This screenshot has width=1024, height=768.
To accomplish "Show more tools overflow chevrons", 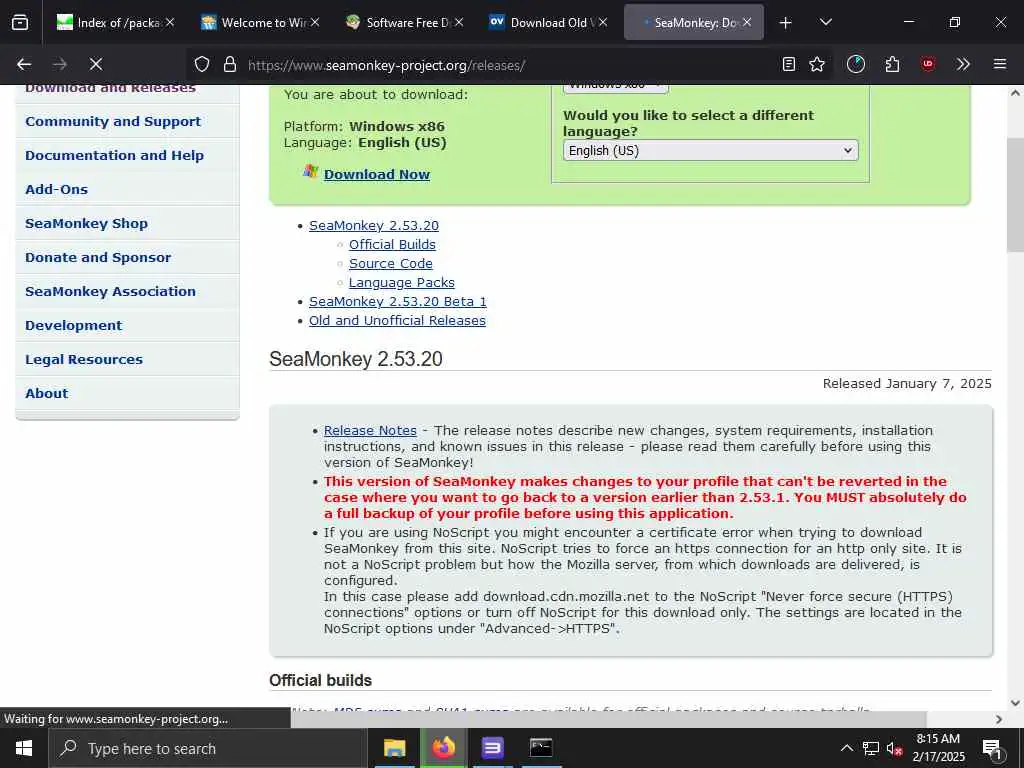I will coord(963,64).
